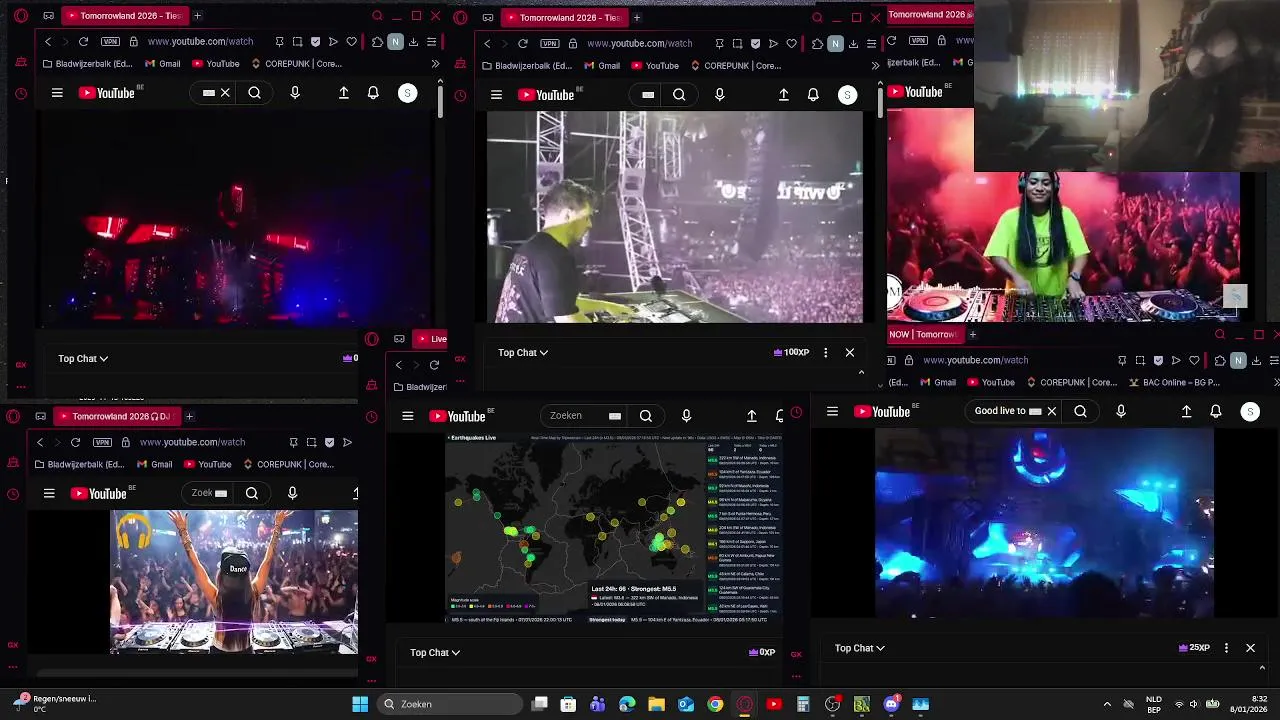Open Bladwijzerbalk folder in bottom-left window

point(78,464)
